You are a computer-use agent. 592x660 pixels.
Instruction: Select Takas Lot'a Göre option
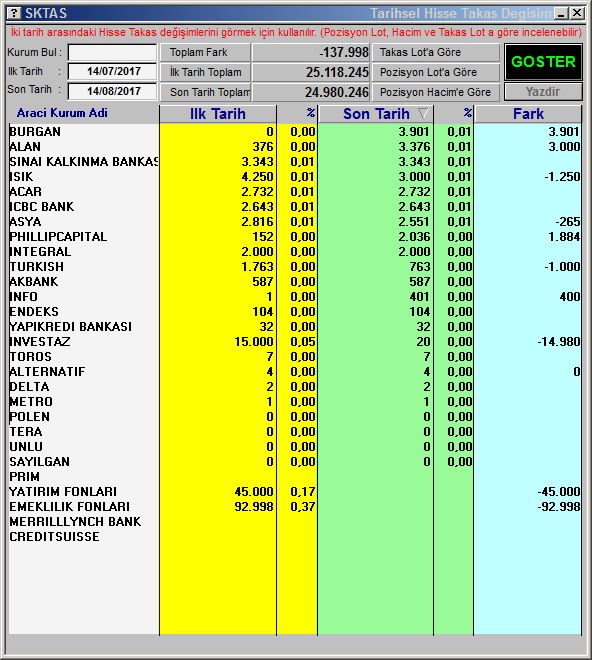(x=436, y=53)
